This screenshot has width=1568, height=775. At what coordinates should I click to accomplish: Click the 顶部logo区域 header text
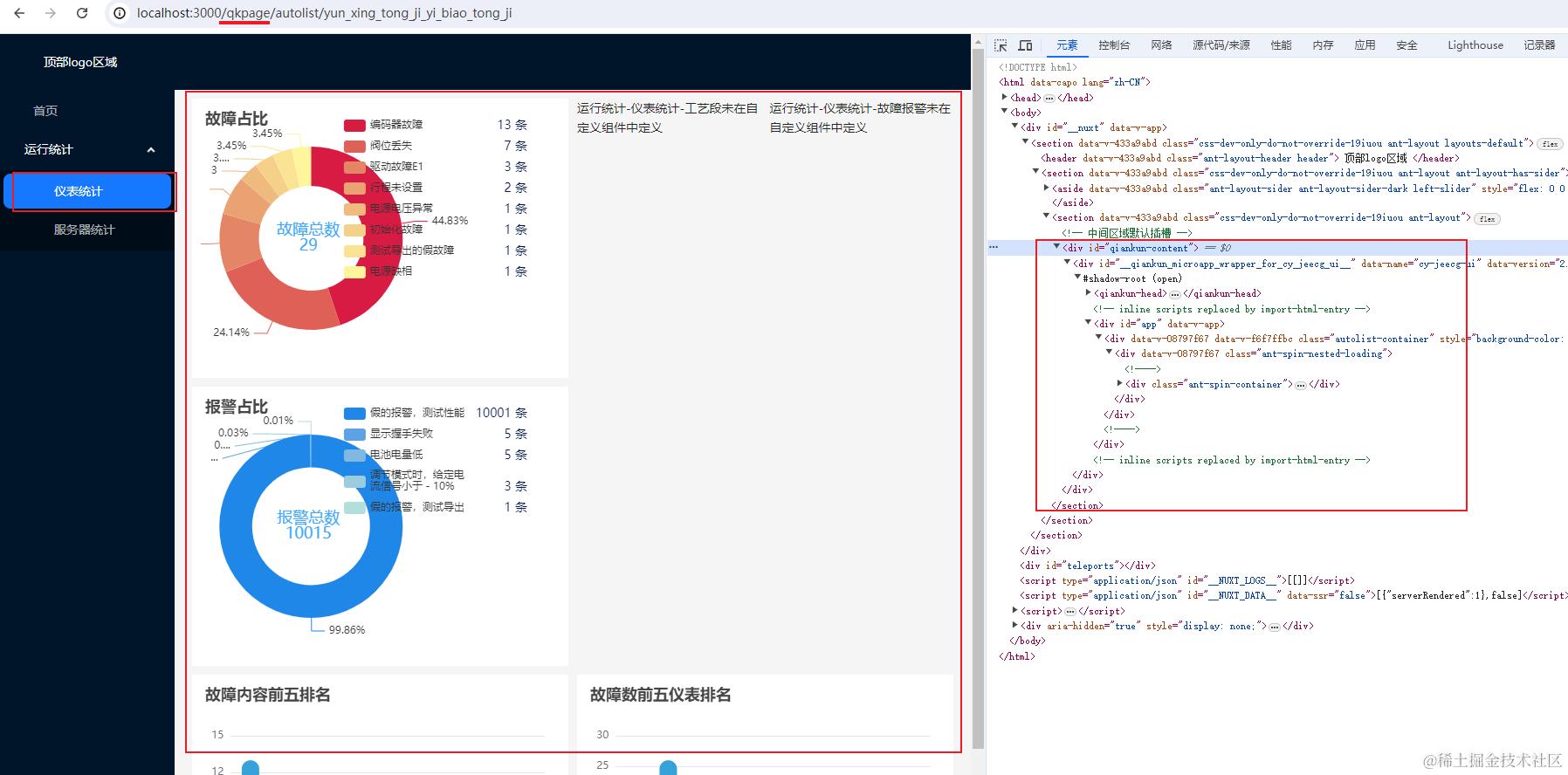click(x=80, y=62)
